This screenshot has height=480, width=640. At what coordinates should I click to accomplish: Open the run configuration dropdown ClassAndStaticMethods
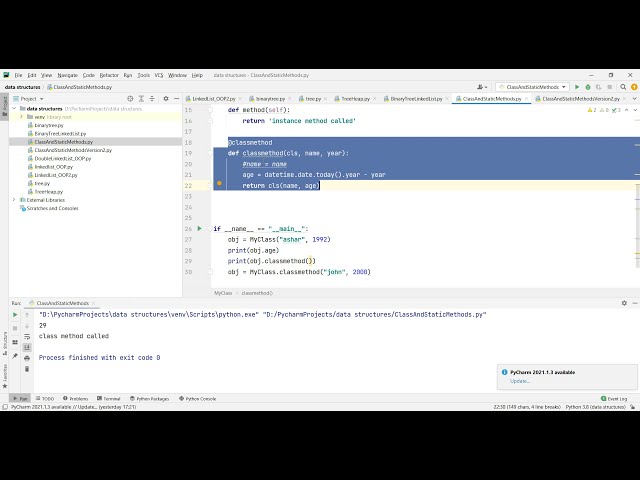[x=533, y=87]
